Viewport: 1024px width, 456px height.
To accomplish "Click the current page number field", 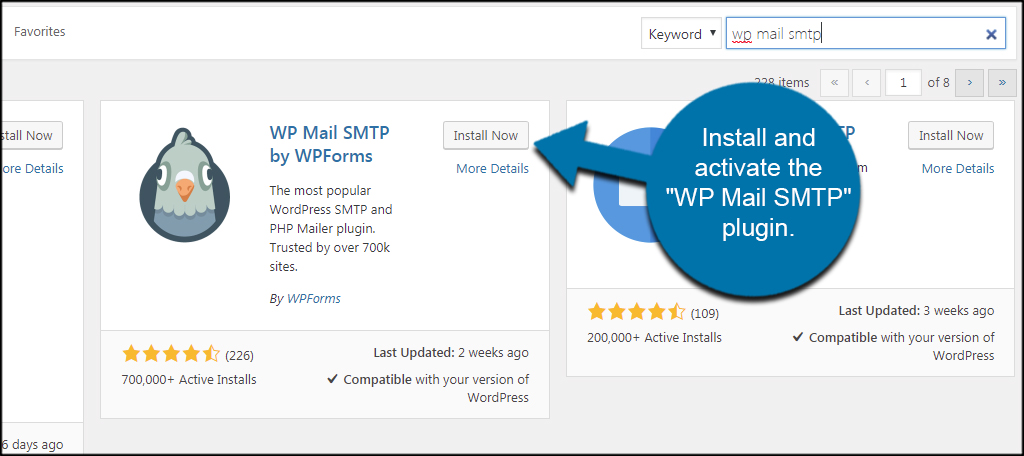I will coord(903,83).
